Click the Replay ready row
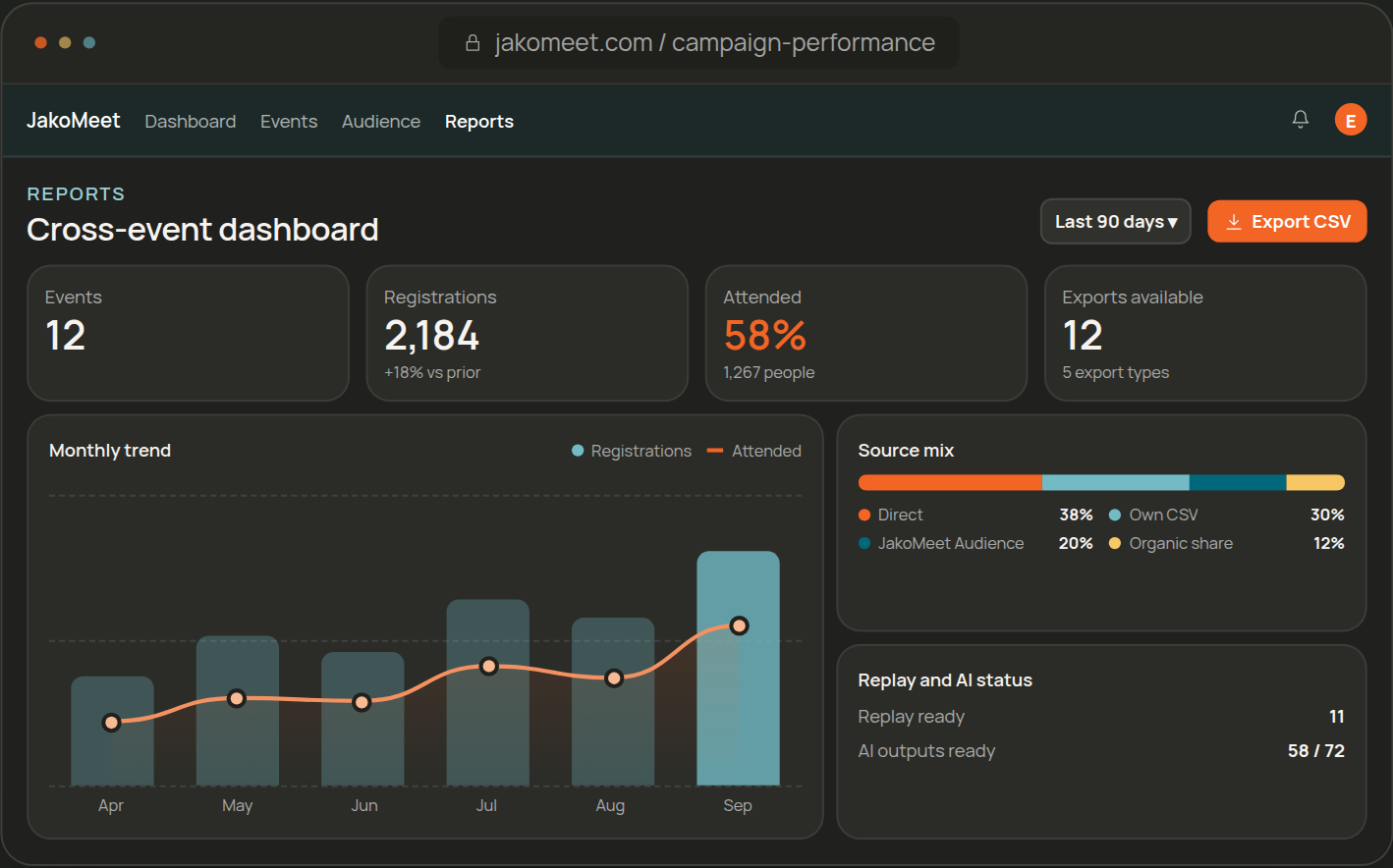The height and width of the screenshot is (868, 1393). 1101,717
